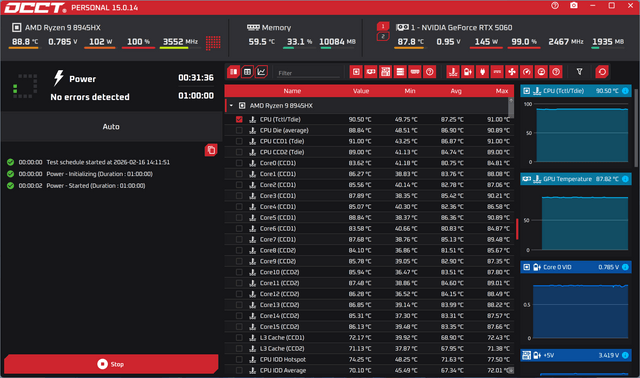The height and width of the screenshot is (378, 640).
Task: Take a screenshot with the camera icon
Action: click(x=574, y=6)
